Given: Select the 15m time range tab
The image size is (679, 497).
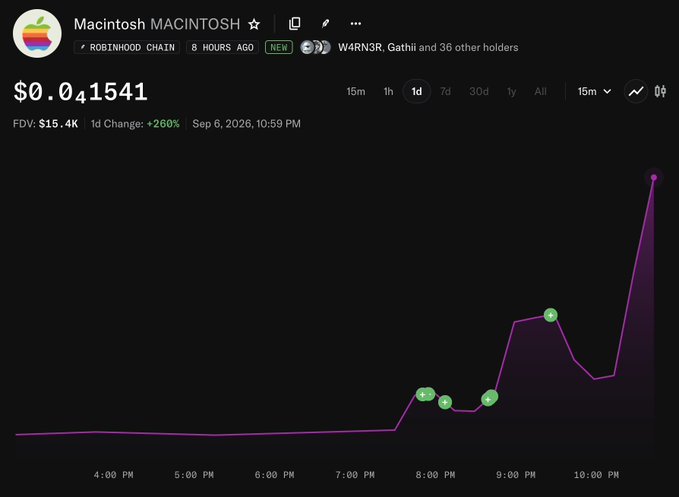Looking at the screenshot, I should click(356, 91).
